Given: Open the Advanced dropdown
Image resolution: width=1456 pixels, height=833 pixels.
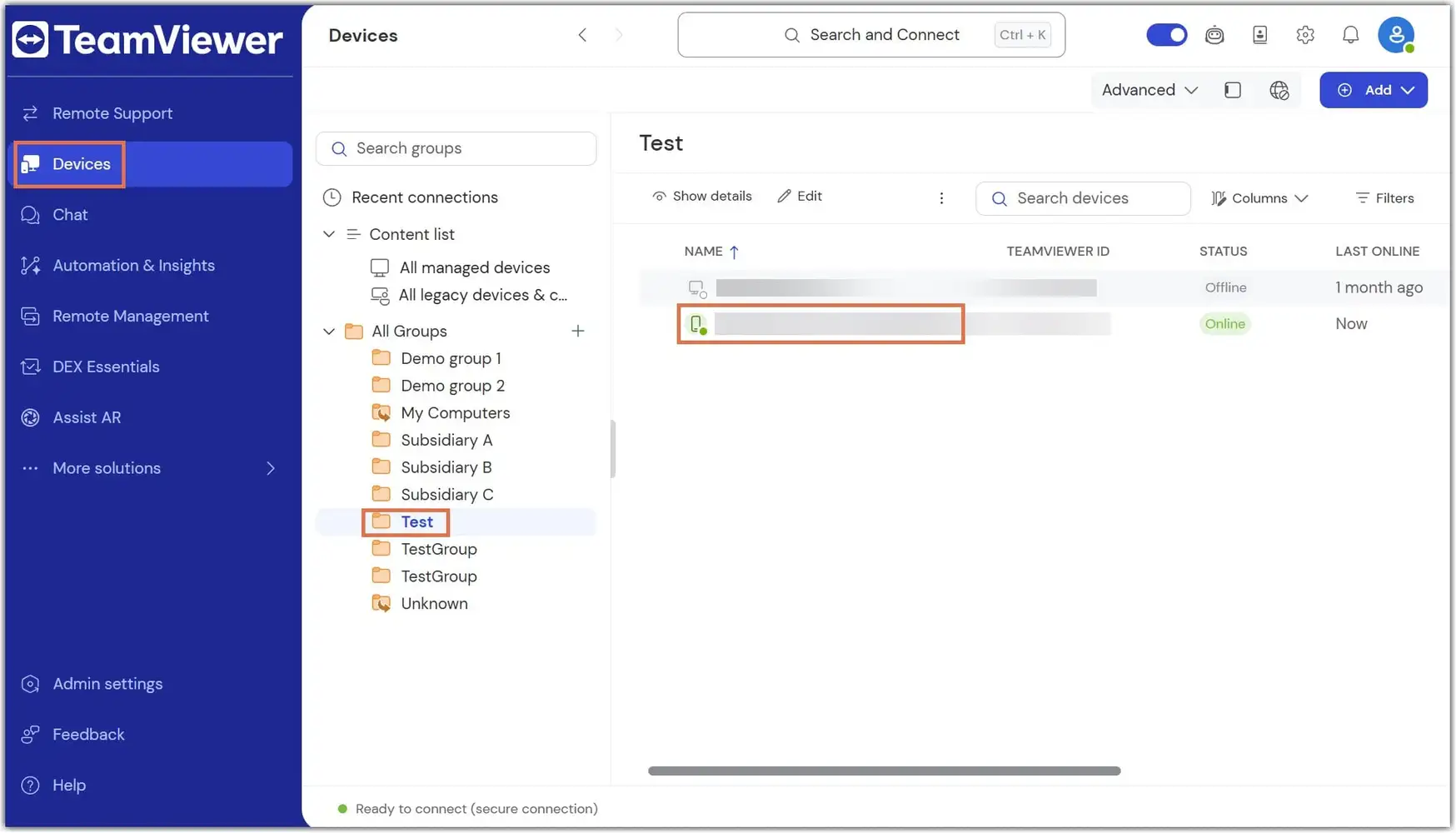Looking at the screenshot, I should tap(1149, 90).
